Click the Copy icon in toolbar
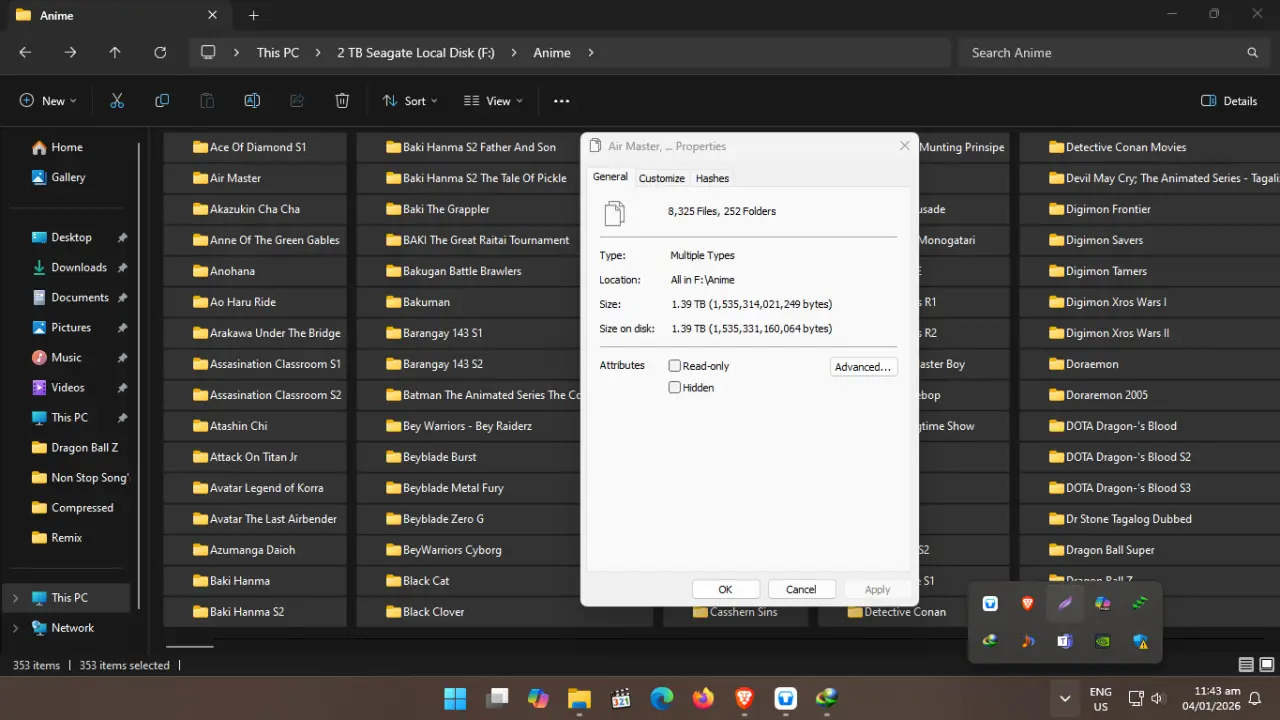The width and height of the screenshot is (1280, 720). pyautogui.click(x=162, y=101)
